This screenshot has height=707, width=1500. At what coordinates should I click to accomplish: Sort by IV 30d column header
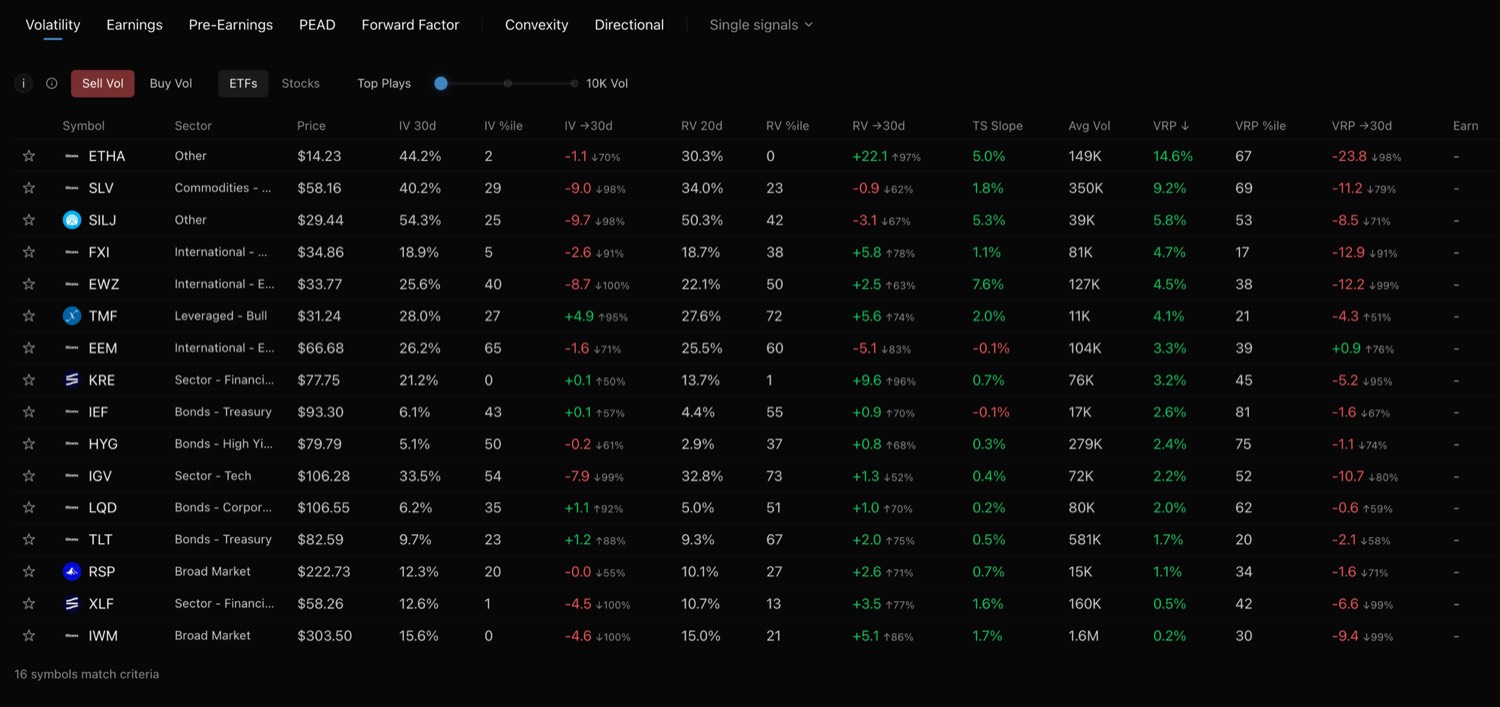pos(417,126)
